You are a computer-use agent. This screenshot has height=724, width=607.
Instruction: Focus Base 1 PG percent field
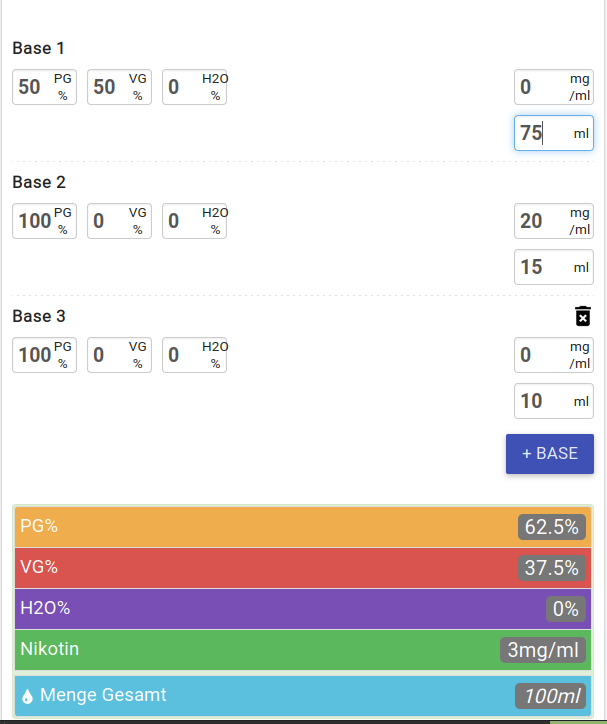pyautogui.click(x=44, y=87)
